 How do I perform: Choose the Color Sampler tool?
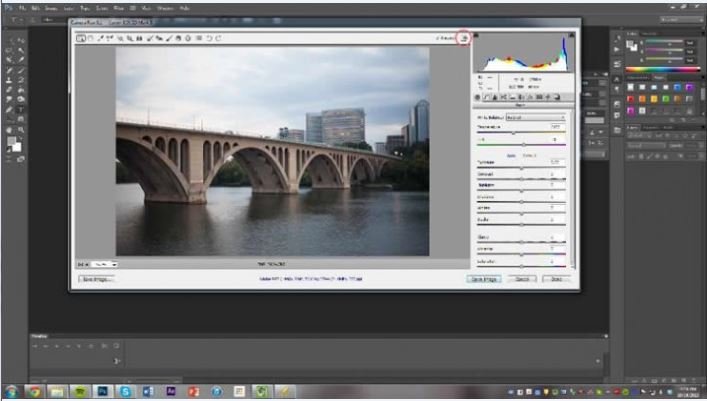tap(110, 38)
